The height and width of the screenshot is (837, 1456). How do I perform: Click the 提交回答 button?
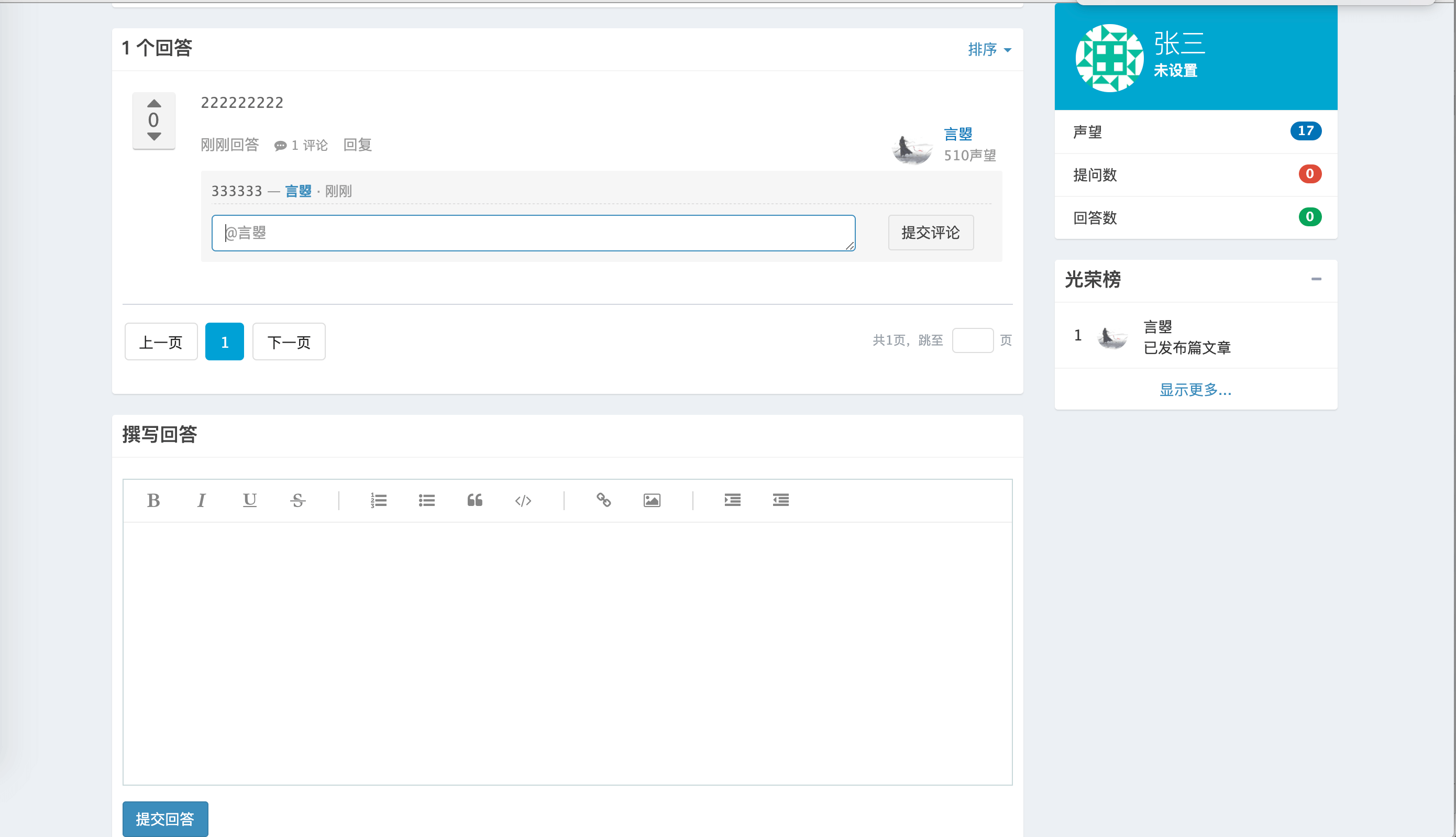165,819
